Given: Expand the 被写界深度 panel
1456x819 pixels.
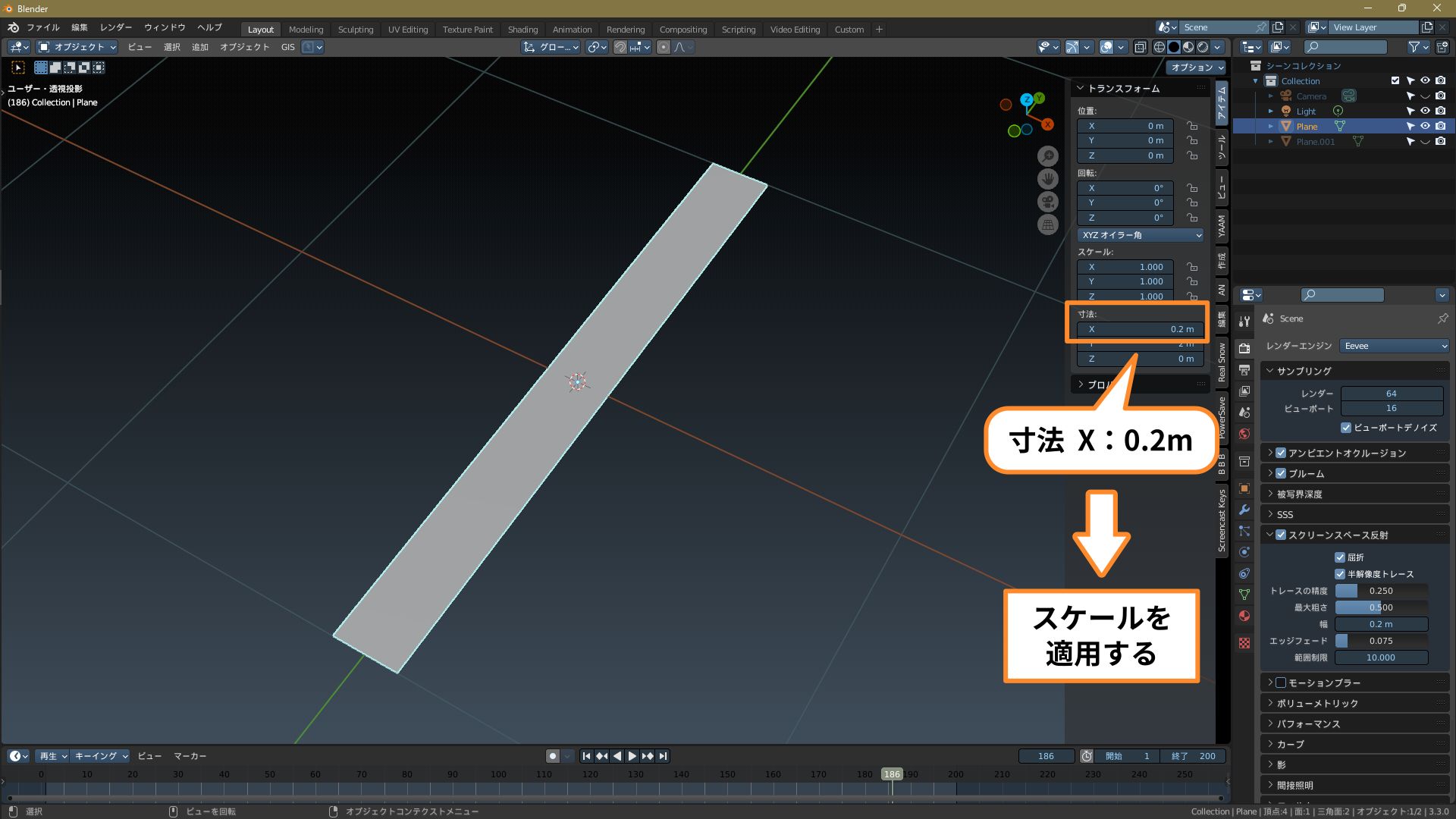Looking at the screenshot, I should click(1299, 494).
